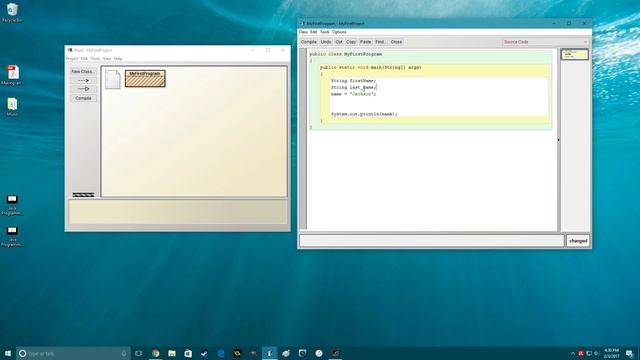Click the 'public class MyFirstProgram' code line
Image resolution: width=640 pixels, height=360 pixels.
345,54
